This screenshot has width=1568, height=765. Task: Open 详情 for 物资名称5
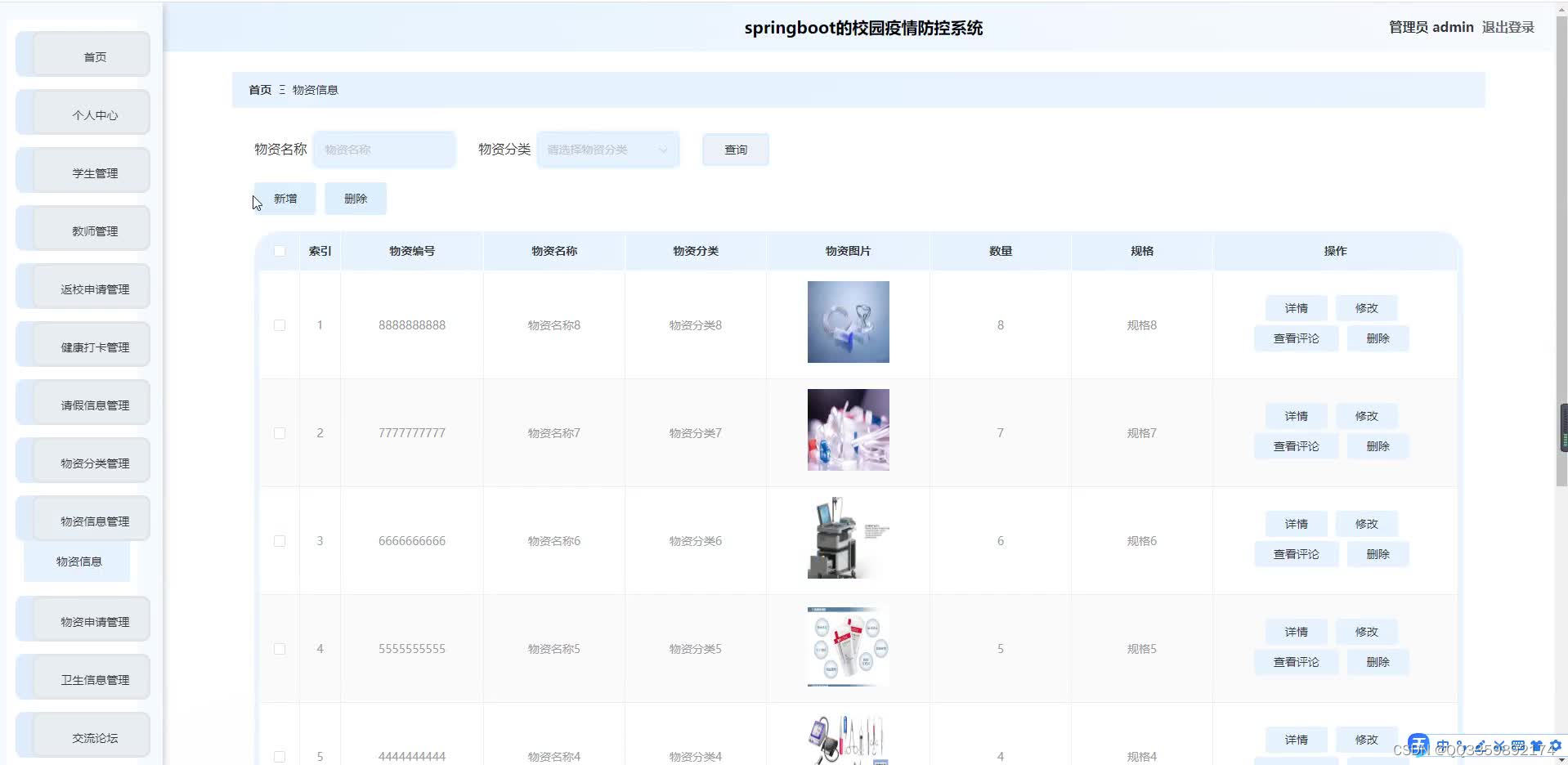tap(1297, 632)
